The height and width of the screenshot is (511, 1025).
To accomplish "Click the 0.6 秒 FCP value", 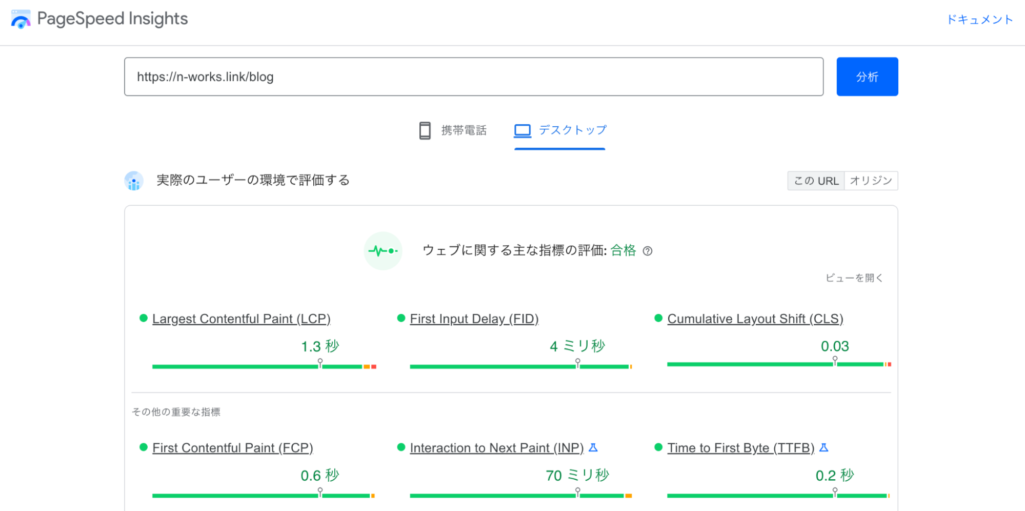I will point(320,476).
